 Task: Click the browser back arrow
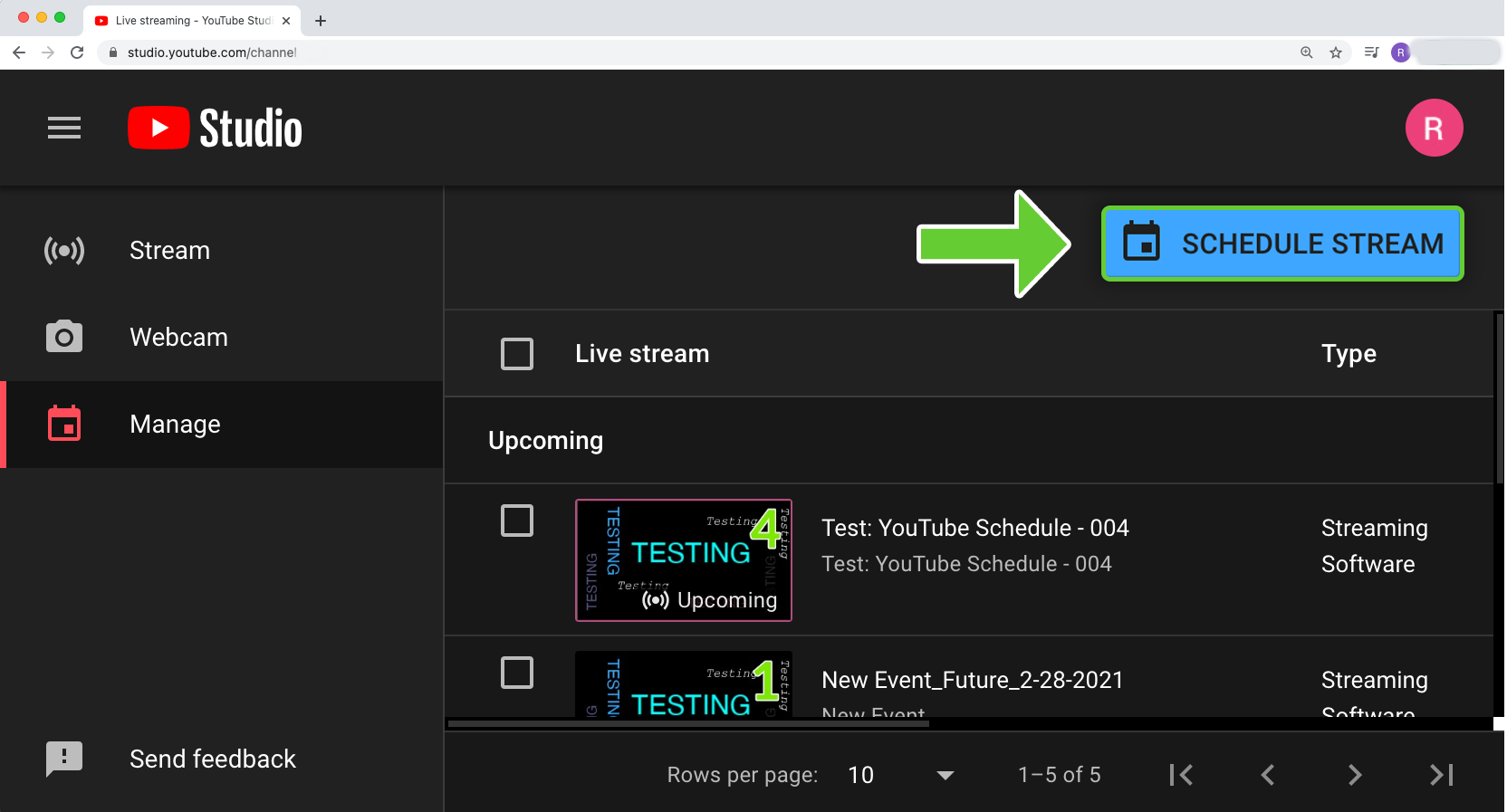[19, 53]
